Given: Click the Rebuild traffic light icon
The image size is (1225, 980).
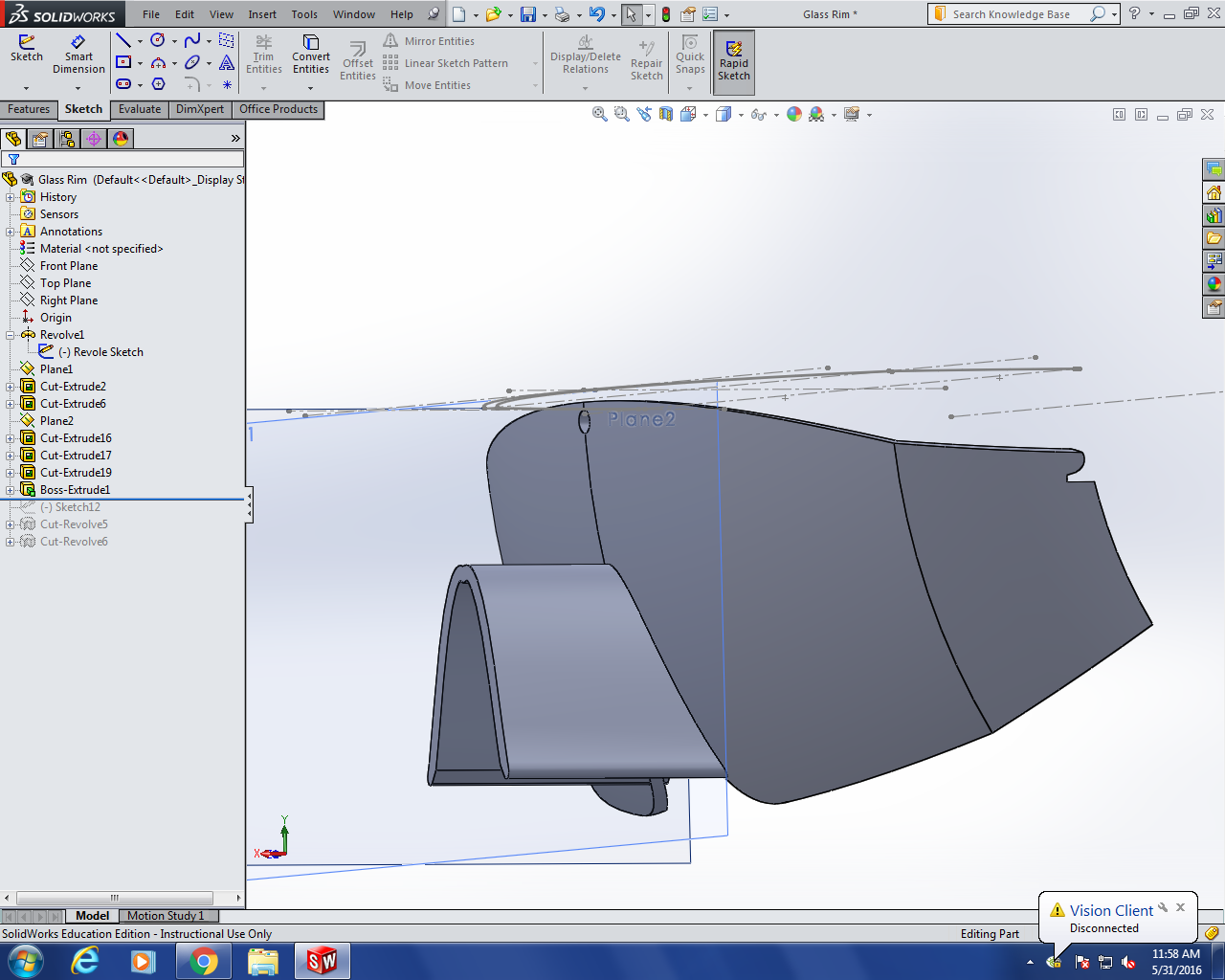Looking at the screenshot, I should pyautogui.click(x=666, y=14).
